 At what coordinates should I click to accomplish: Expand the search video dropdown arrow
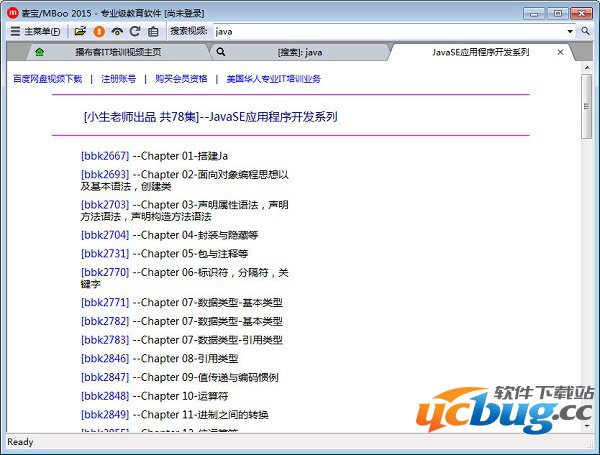570,31
